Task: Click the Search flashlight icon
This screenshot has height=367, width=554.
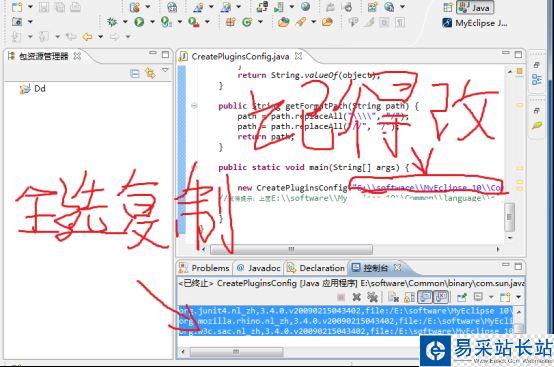Action: coord(301,22)
